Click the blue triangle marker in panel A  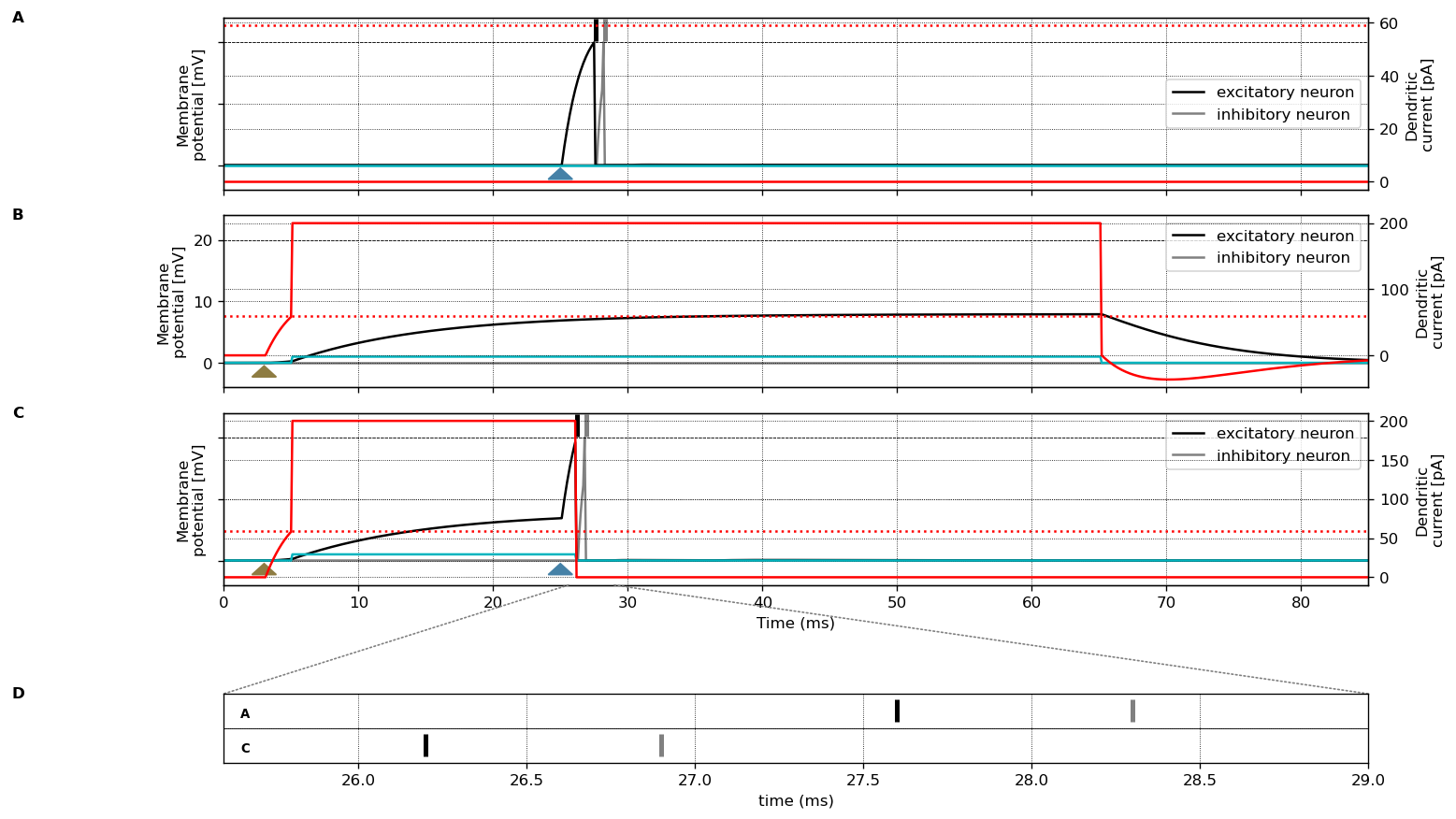click(560, 174)
